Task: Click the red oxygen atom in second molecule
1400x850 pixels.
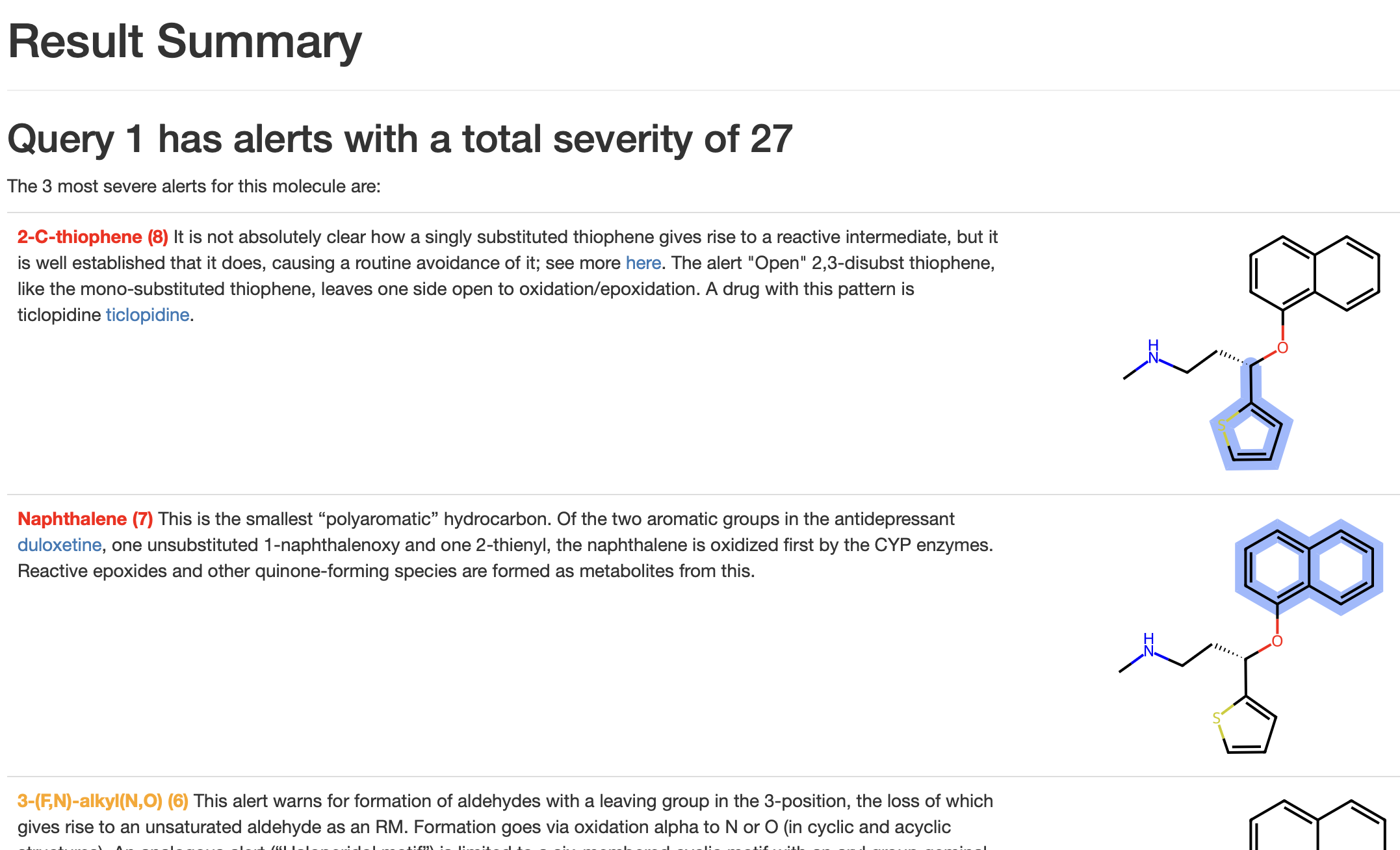Action: tap(1277, 641)
